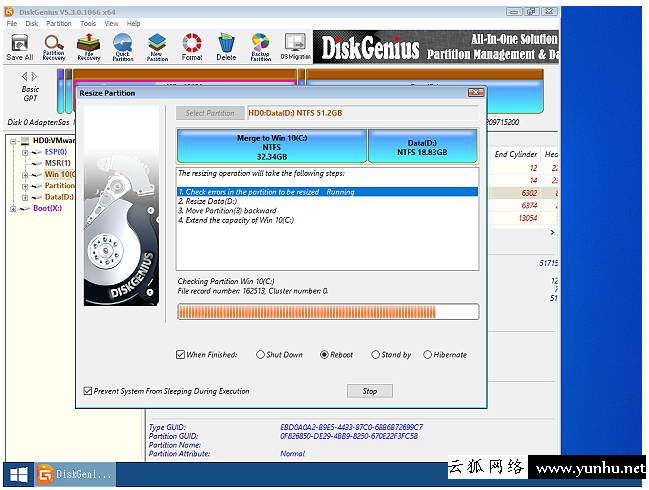Expand the Partition(3) tree node
This screenshot has height=490, width=649.
[x=25, y=186]
